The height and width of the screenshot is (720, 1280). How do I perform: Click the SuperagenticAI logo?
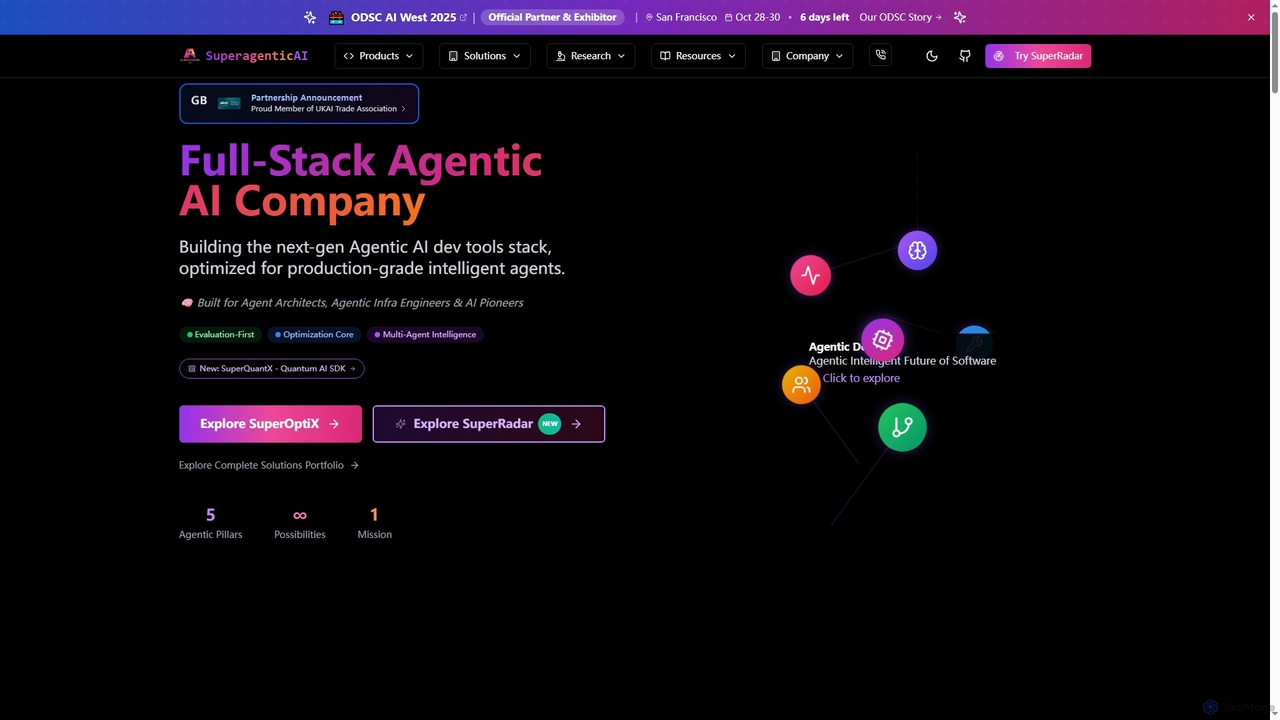pos(244,56)
